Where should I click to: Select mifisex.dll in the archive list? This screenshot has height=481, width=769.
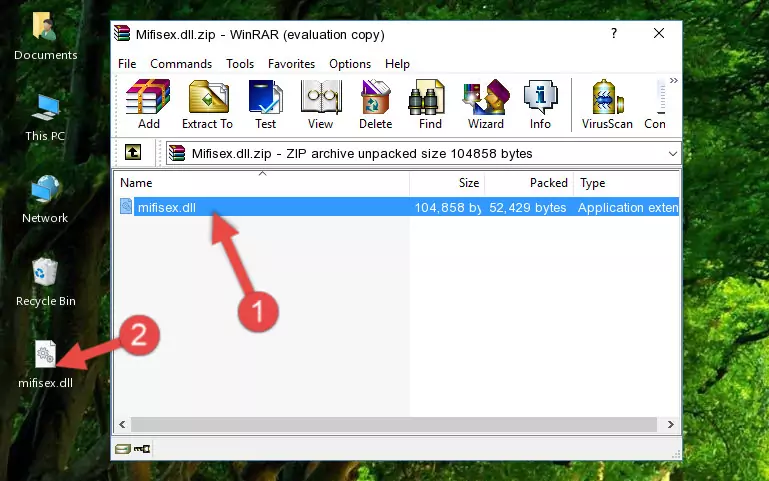tap(167, 207)
